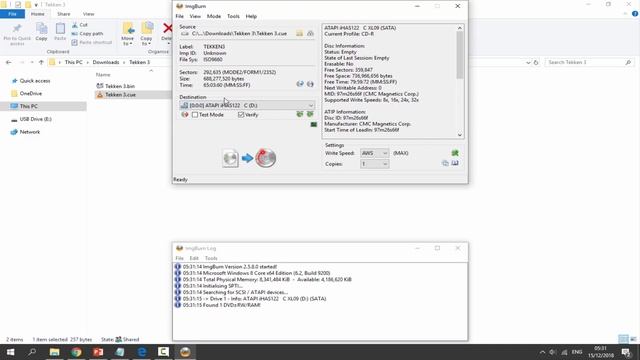Open the Destination drive dropdown
Image resolution: width=640 pixels, height=360 pixels.
coord(311,105)
